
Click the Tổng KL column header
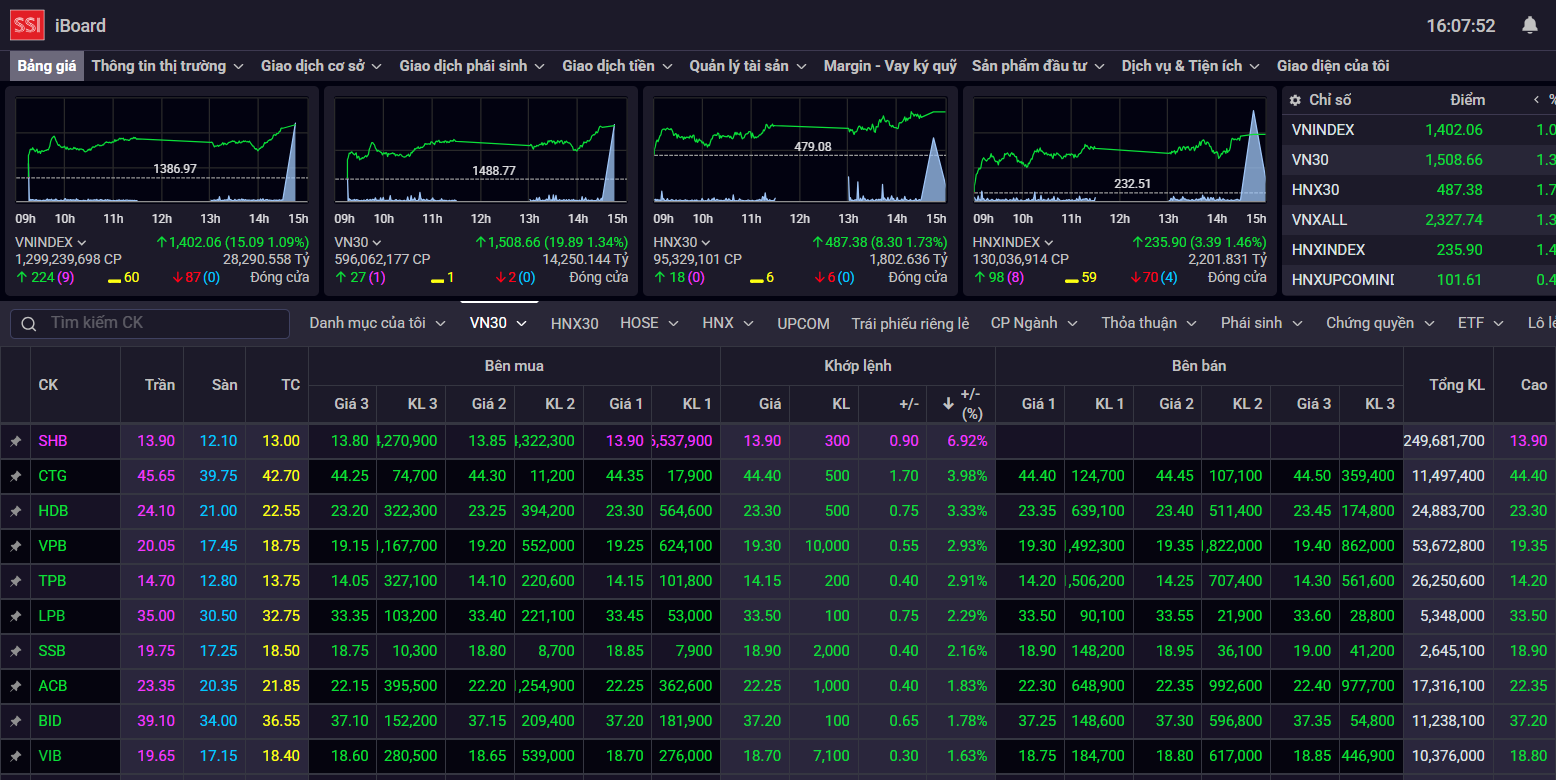tap(1457, 385)
